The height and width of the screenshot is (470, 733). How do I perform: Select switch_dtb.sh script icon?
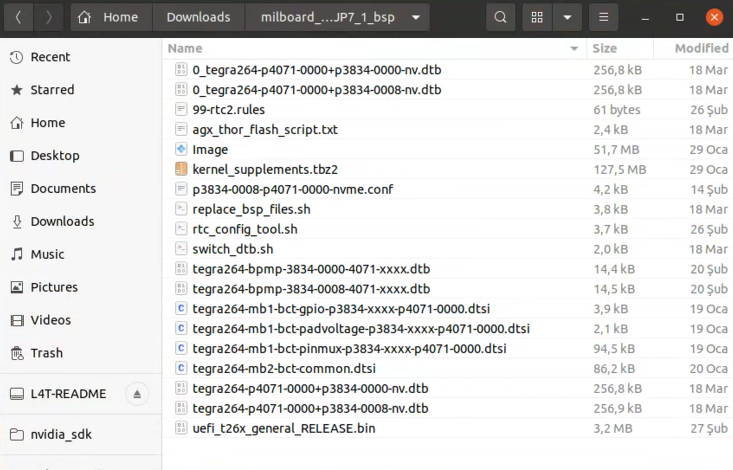click(181, 249)
